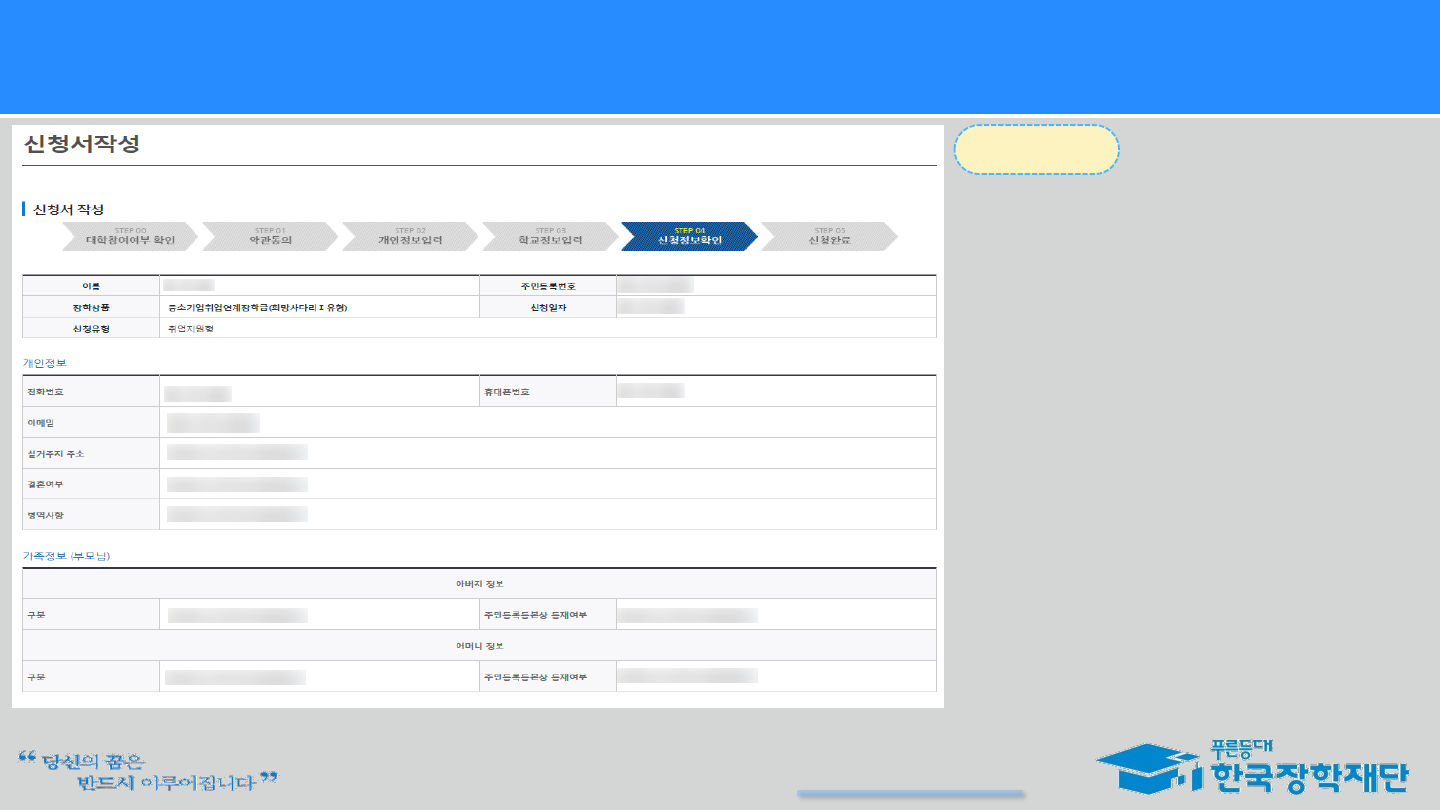Click the 어머니 정보 section header row

coord(479,646)
